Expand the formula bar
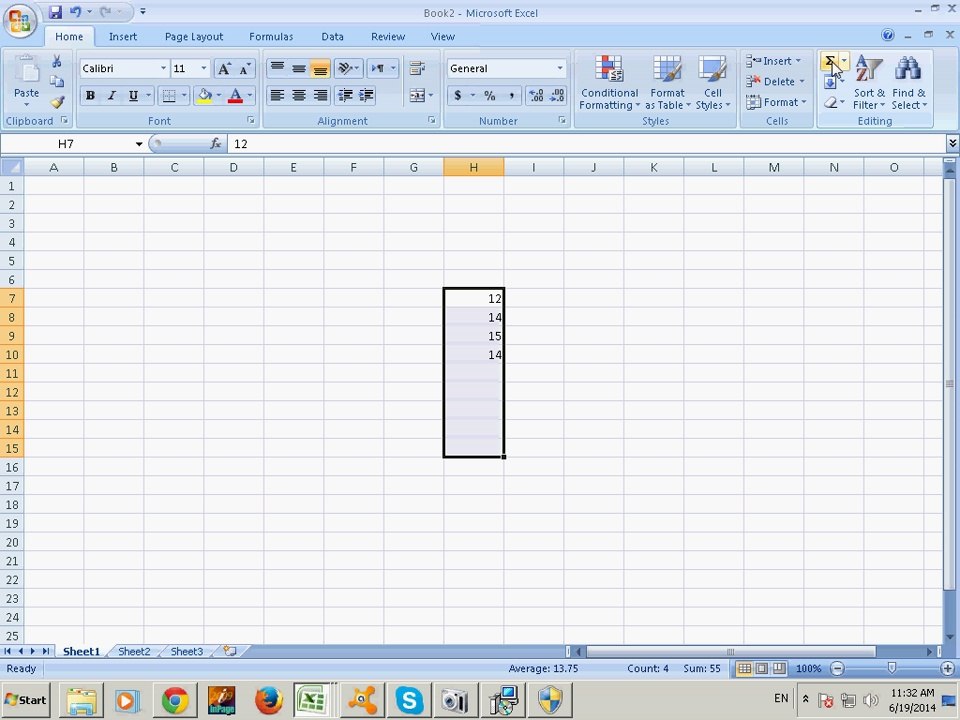Viewport: 960px width, 720px height. click(953, 143)
